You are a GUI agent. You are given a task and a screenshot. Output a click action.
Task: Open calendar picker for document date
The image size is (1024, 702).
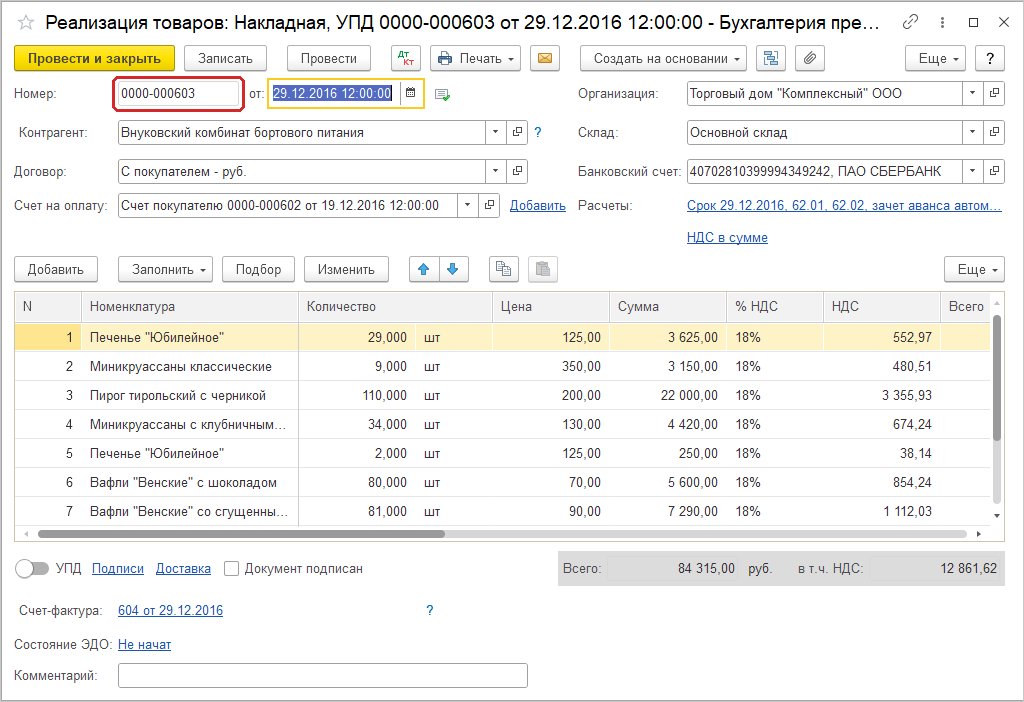point(411,93)
